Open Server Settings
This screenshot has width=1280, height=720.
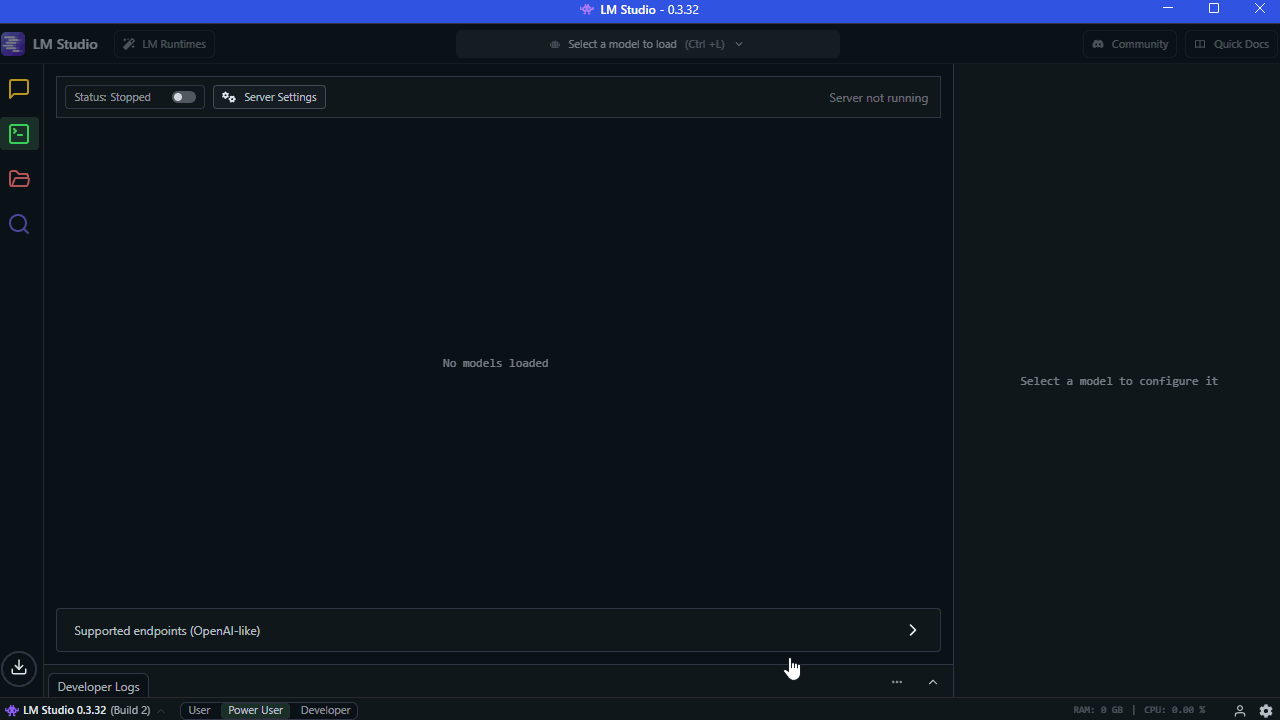[269, 97]
